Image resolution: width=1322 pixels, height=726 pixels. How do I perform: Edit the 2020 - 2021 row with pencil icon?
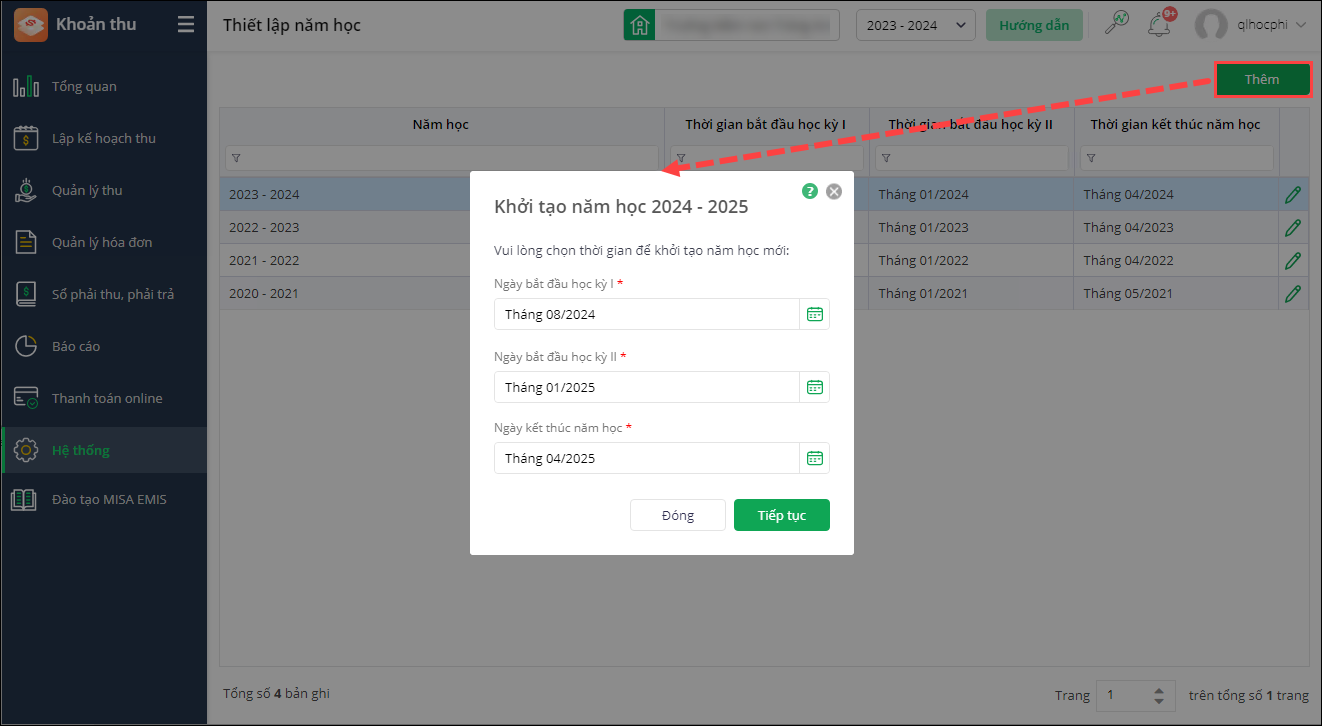[1293, 294]
